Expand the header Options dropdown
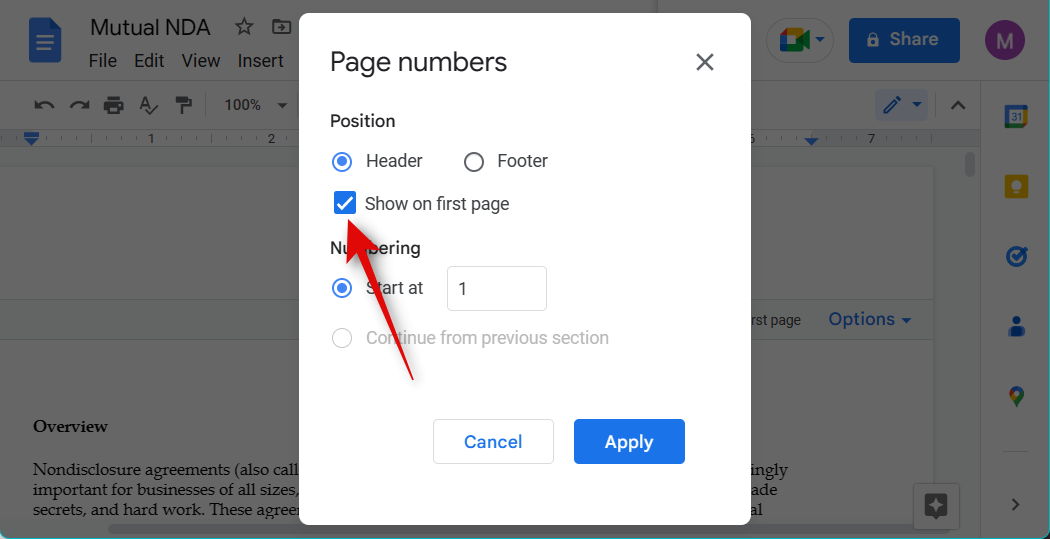The height and width of the screenshot is (539, 1050). (869, 320)
